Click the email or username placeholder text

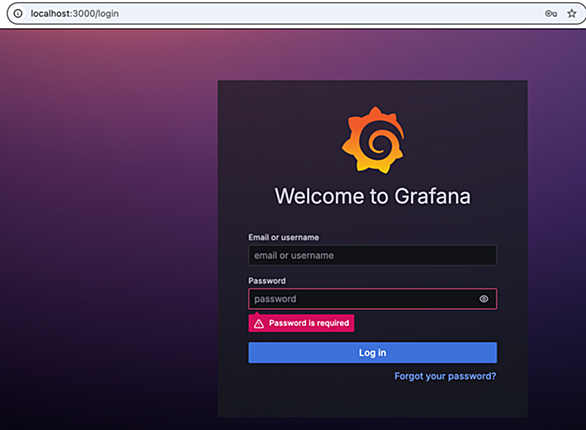tap(294, 256)
